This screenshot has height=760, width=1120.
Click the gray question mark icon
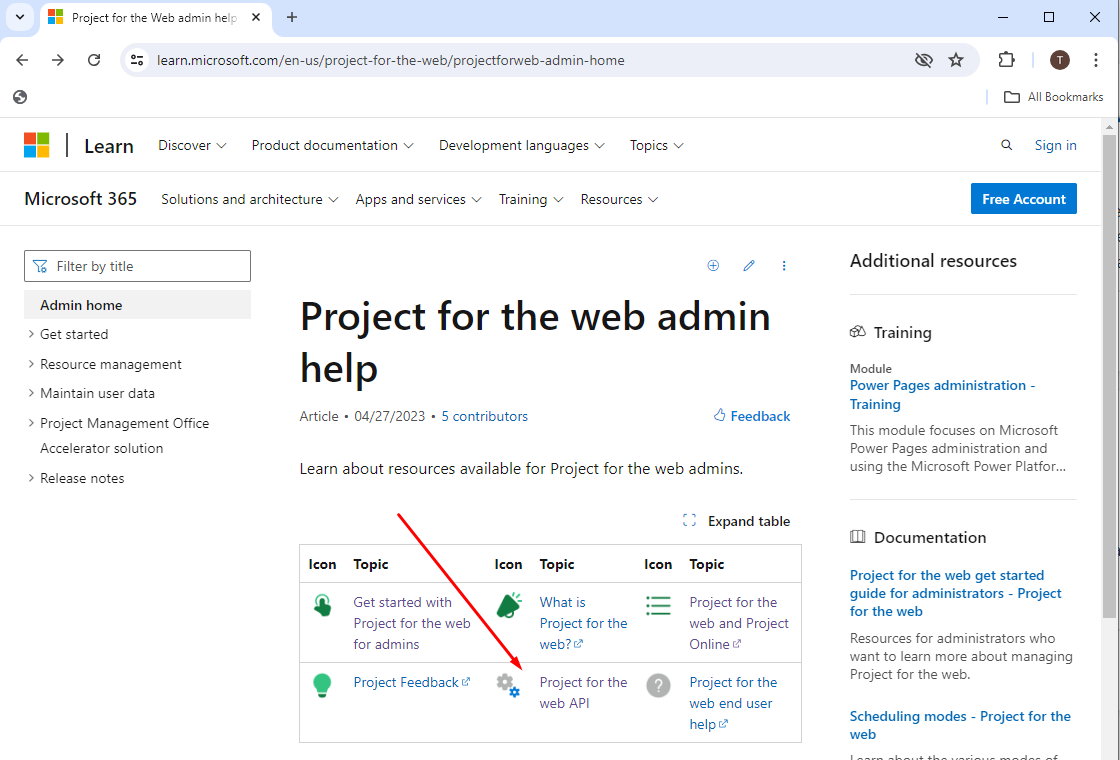click(x=658, y=686)
